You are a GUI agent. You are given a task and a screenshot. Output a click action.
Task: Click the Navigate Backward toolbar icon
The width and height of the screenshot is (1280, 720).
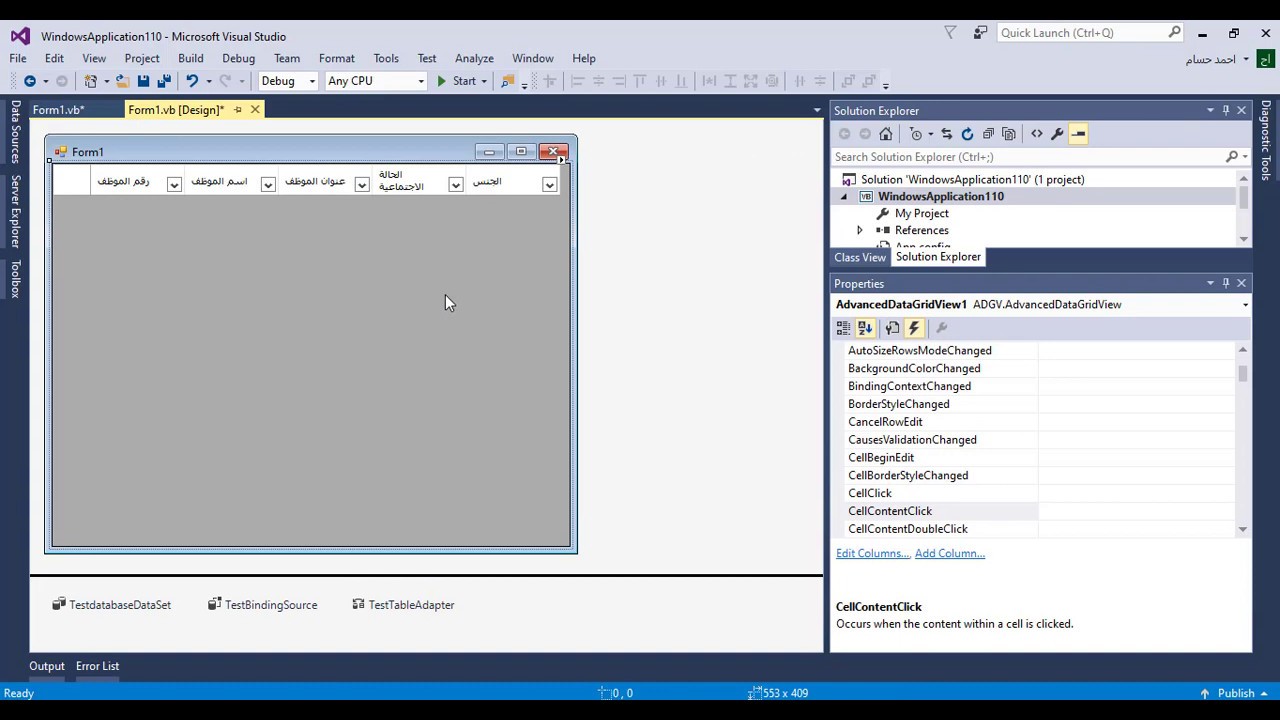tap(29, 81)
